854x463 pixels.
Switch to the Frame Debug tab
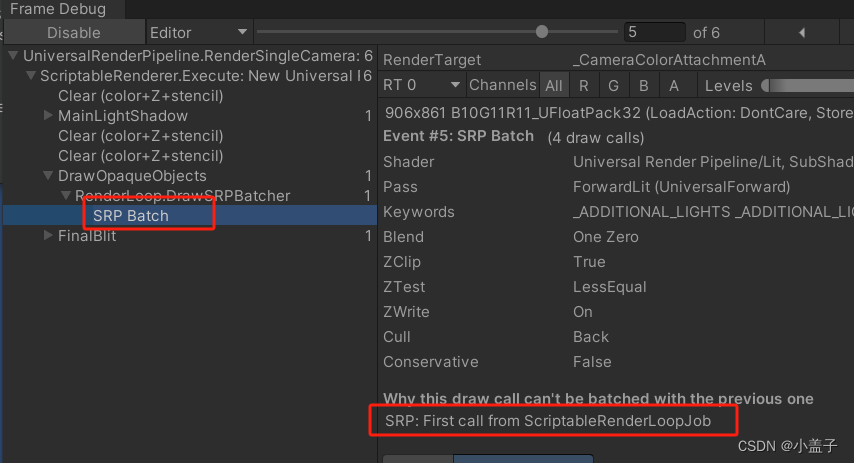[57, 9]
